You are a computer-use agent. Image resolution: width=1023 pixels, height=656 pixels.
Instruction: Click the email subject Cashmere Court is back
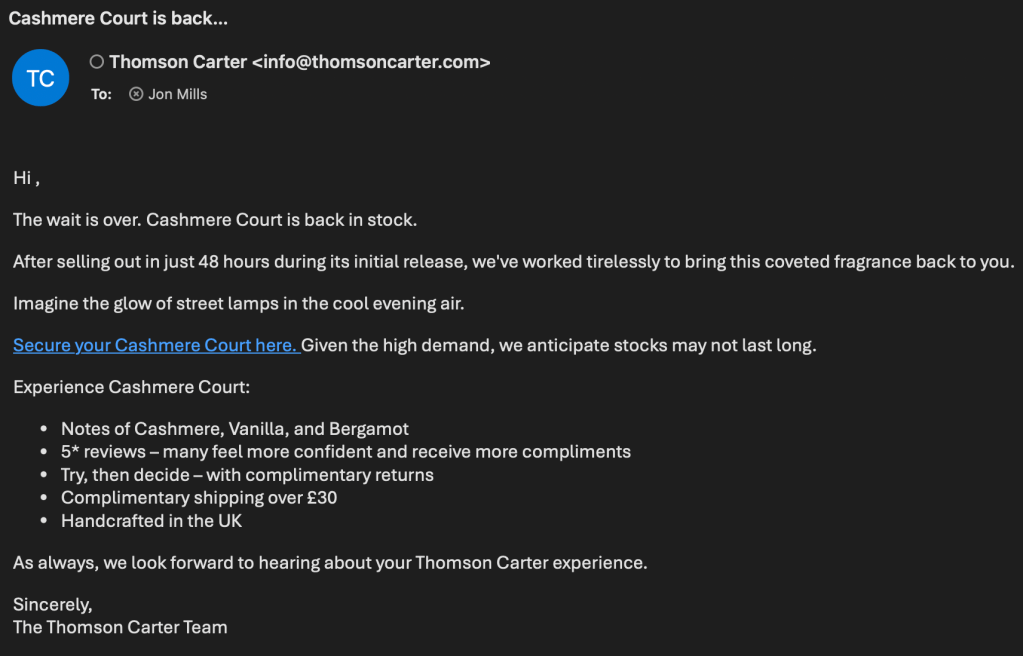click(x=118, y=19)
